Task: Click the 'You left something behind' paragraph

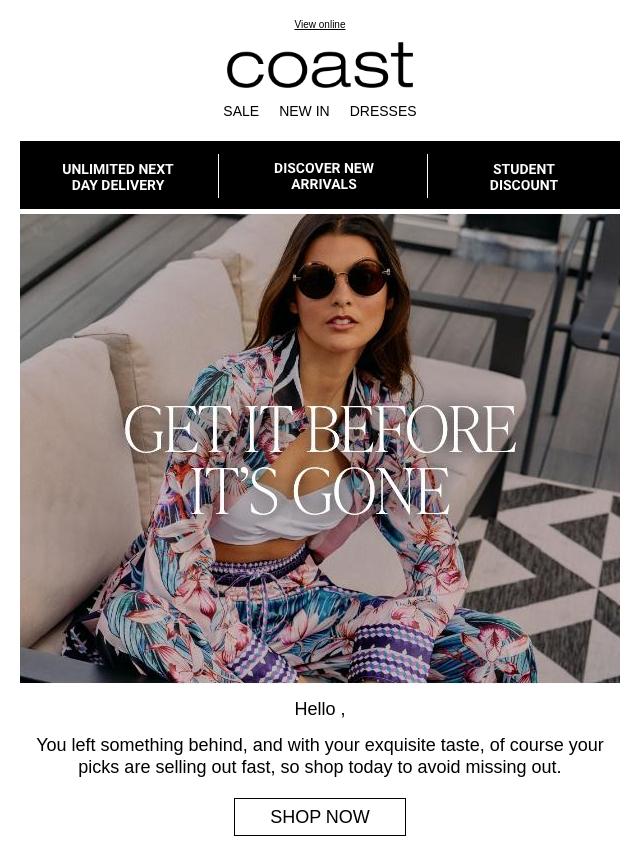Action: coord(320,756)
